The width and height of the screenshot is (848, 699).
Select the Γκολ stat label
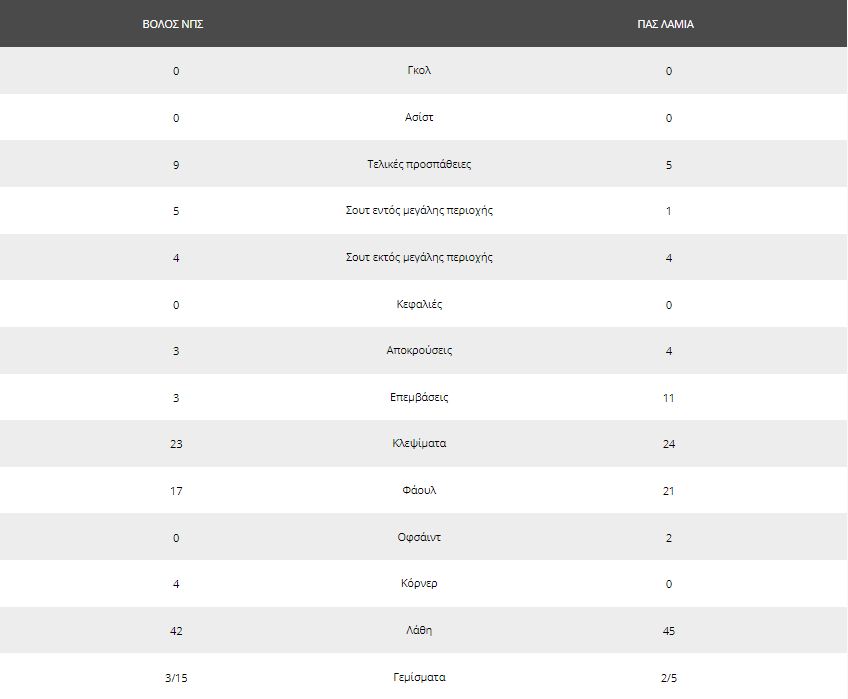(x=419, y=70)
